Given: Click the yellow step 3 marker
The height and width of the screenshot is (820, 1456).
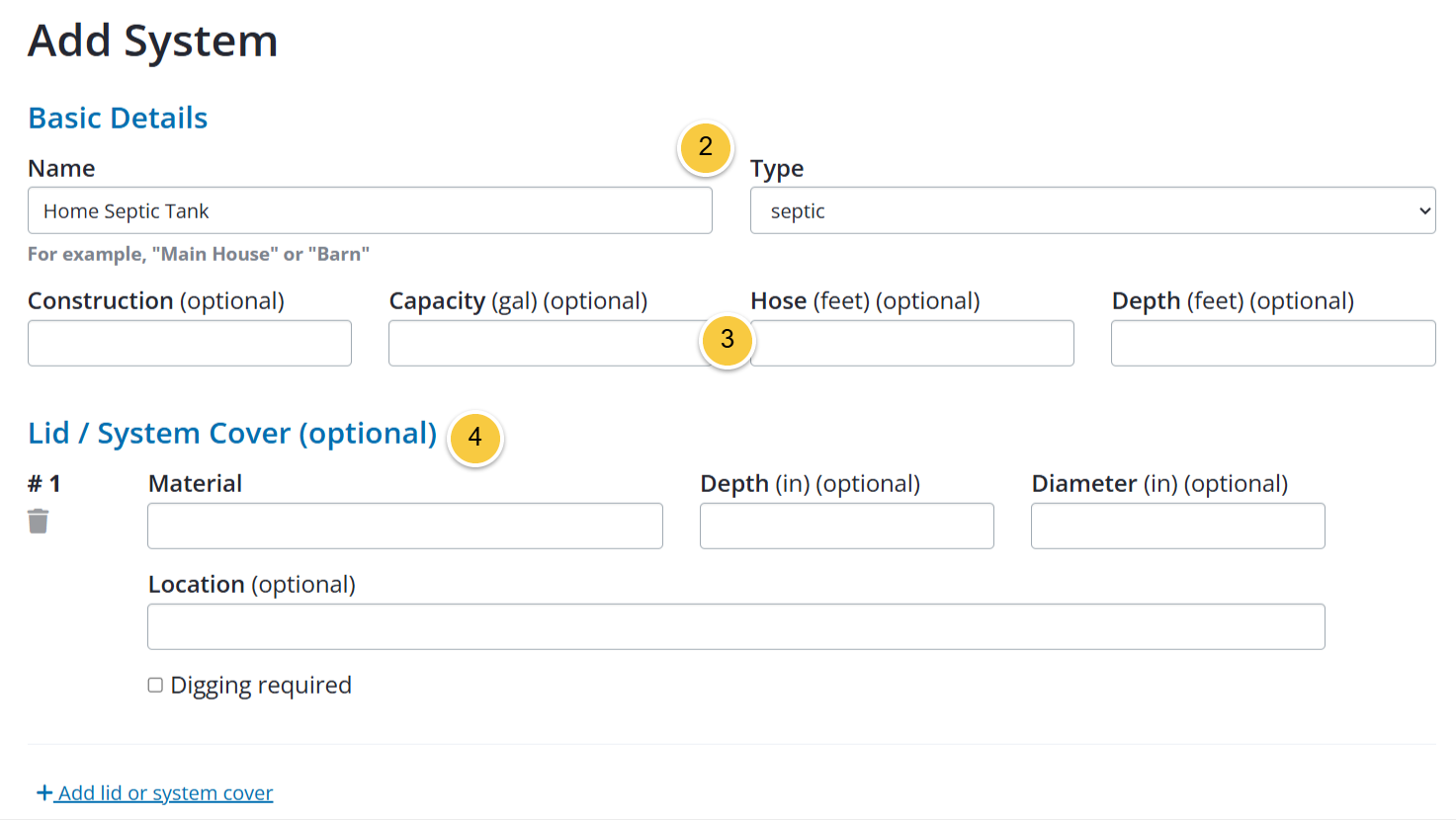Looking at the screenshot, I should click(x=727, y=340).
